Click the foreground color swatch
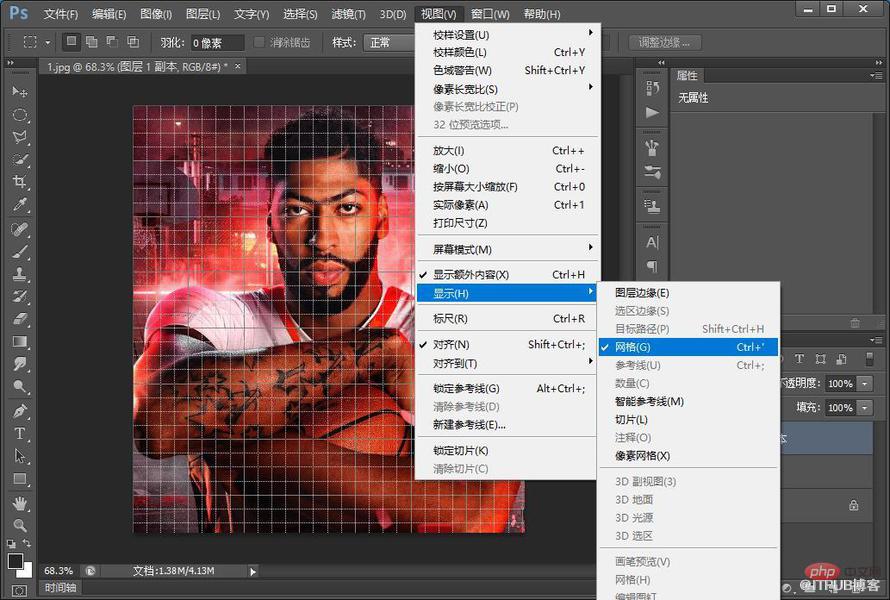890x600 pixels. 15,561
